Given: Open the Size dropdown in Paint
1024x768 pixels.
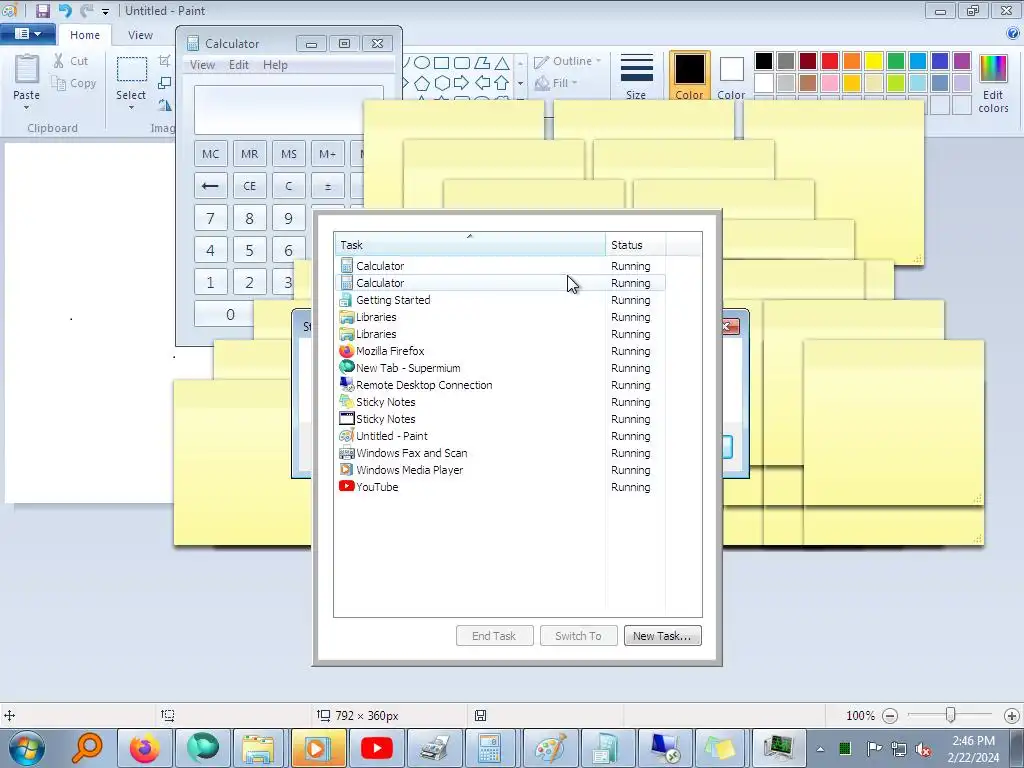Looking at the screenshot, I should [x=636, y=76].
